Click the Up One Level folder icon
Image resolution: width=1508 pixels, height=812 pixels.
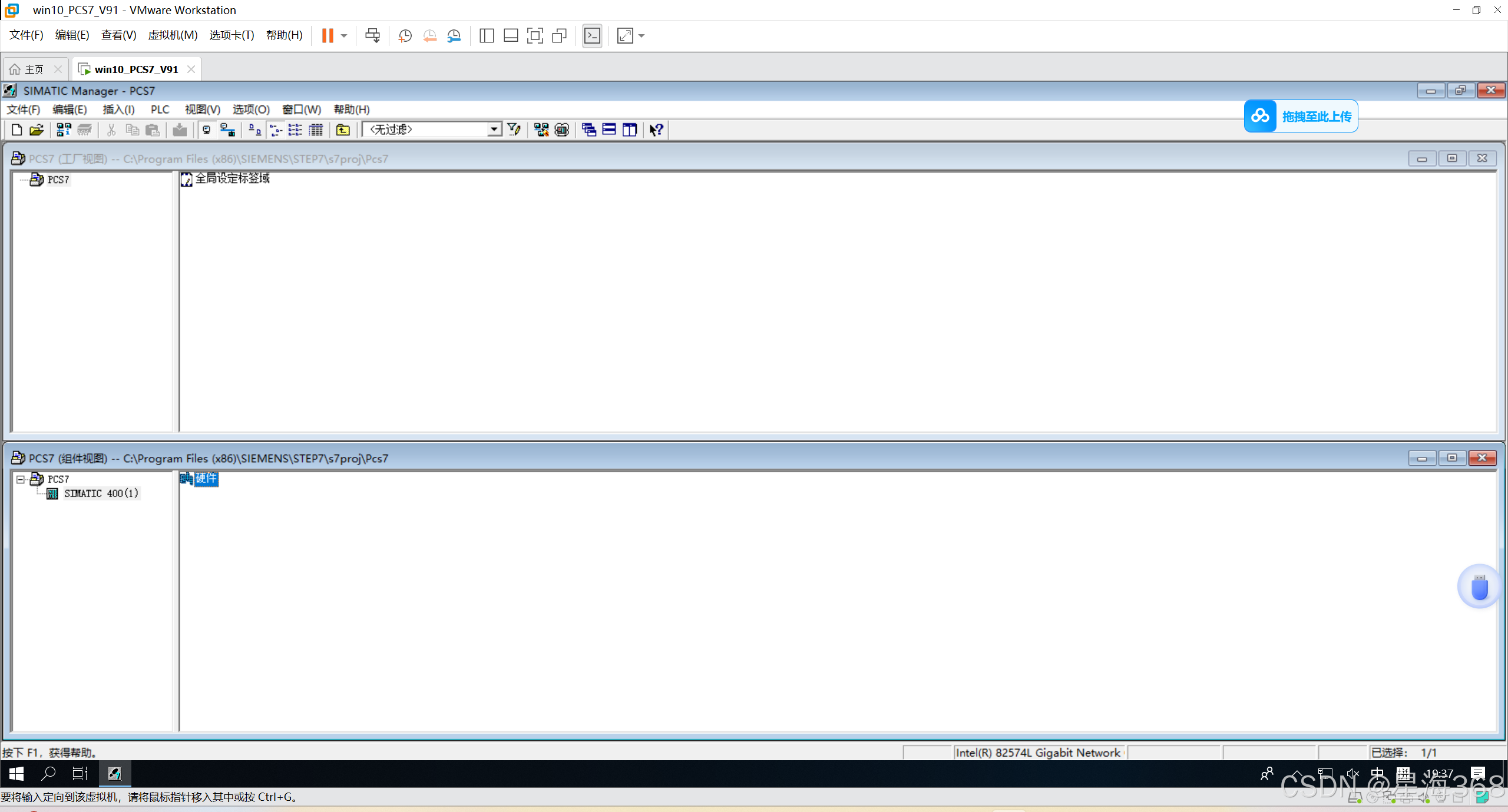click(x=343, y=130)
